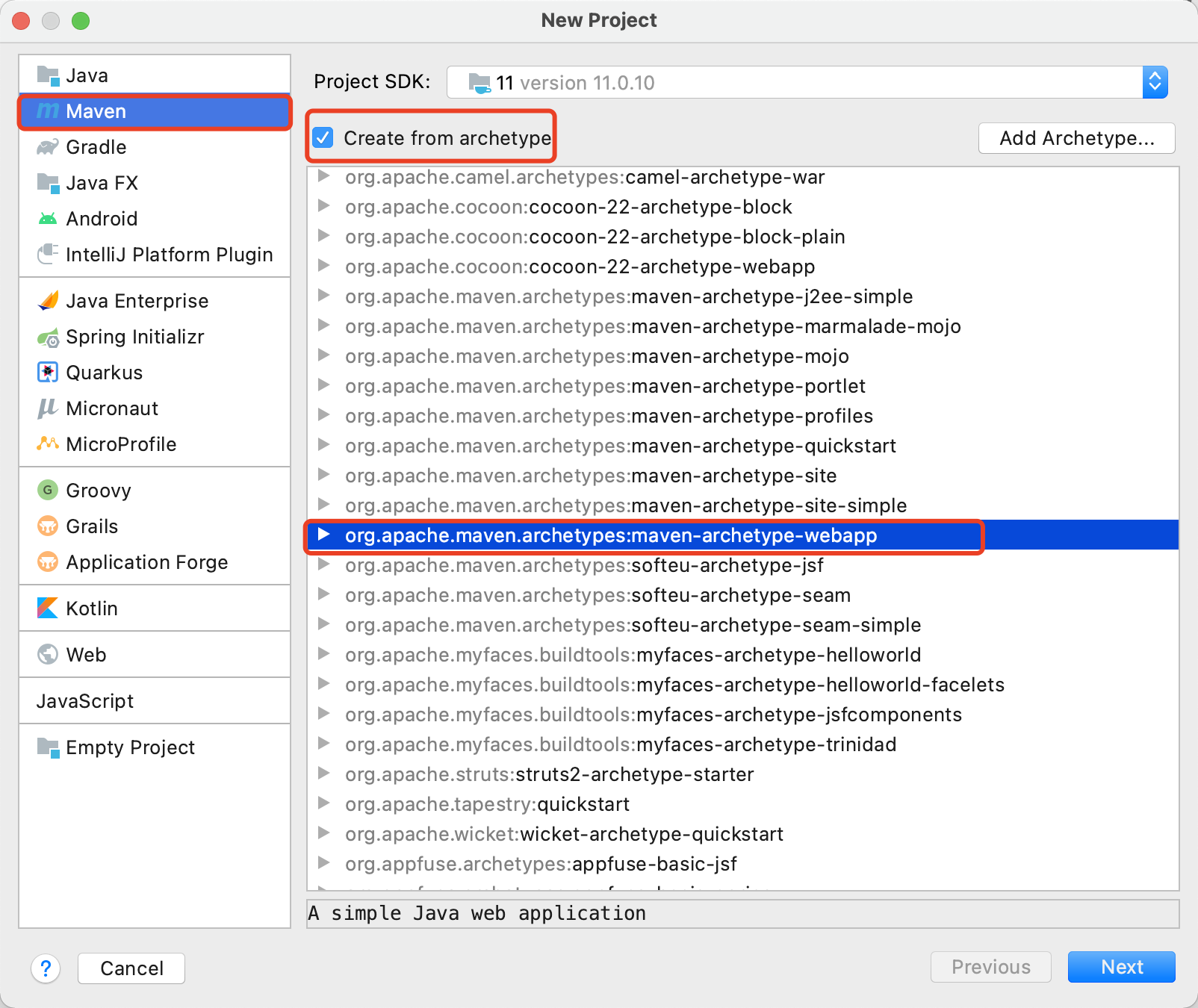1198x1008 pixels.
Task: Open help via question mark icon
Action: [x=46, y=968]
